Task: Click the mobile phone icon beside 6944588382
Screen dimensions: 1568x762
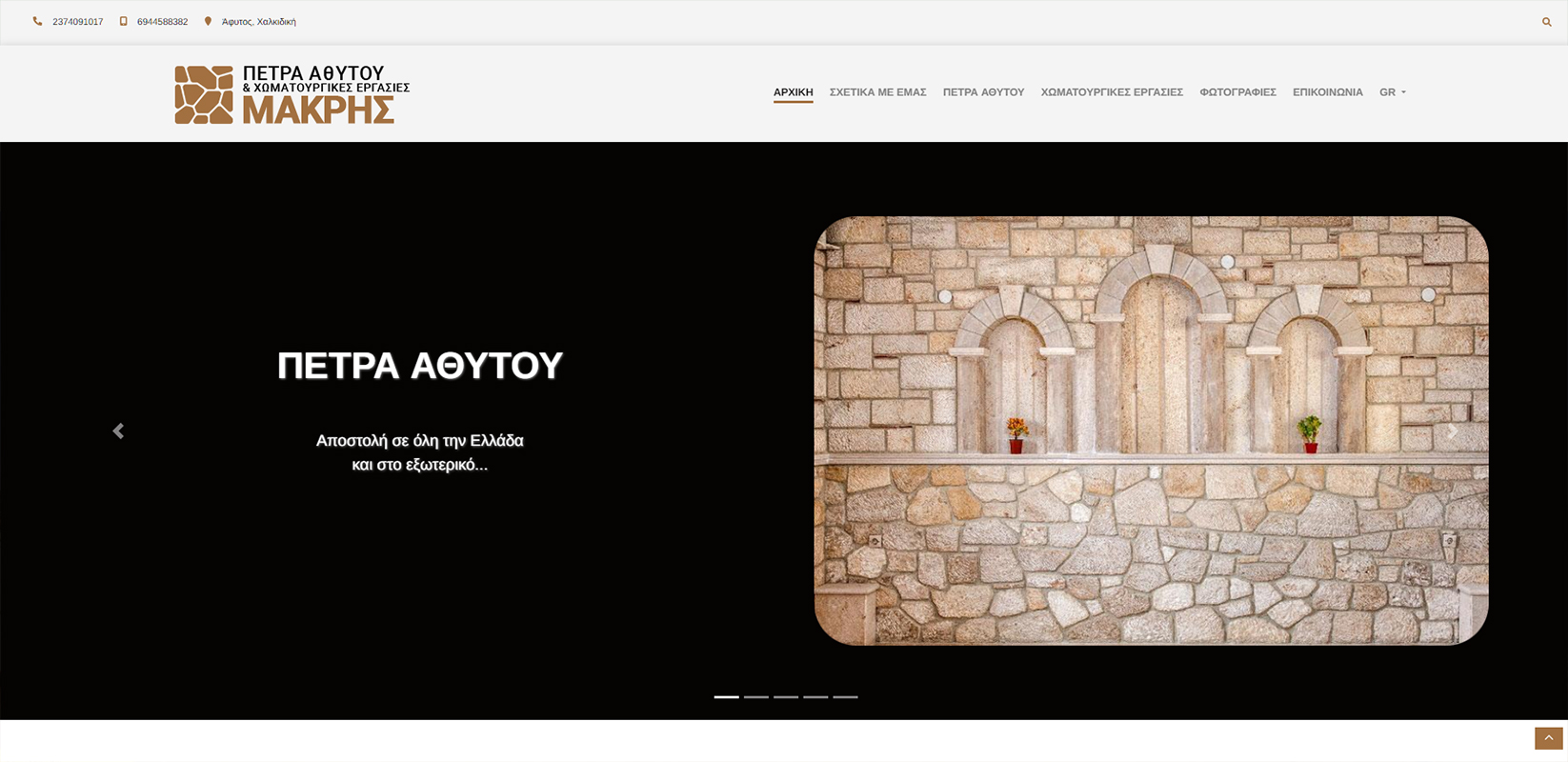Action: (x=123, y=21)
